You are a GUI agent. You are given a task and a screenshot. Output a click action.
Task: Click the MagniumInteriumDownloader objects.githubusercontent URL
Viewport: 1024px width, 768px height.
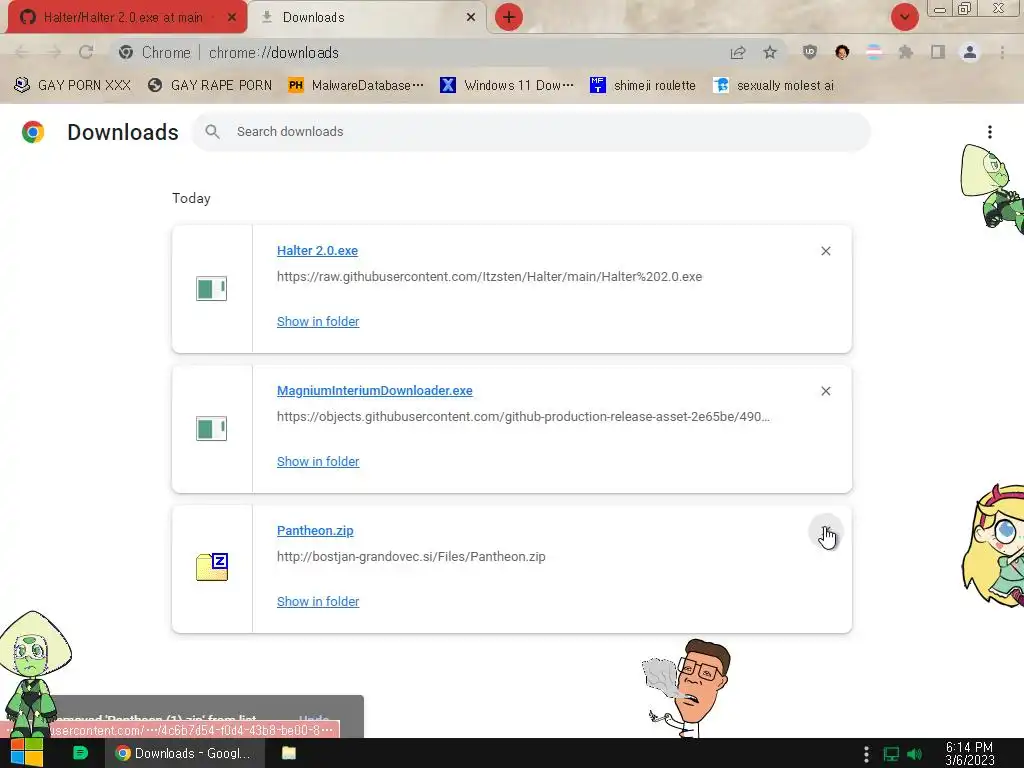(x=523, y=417)
